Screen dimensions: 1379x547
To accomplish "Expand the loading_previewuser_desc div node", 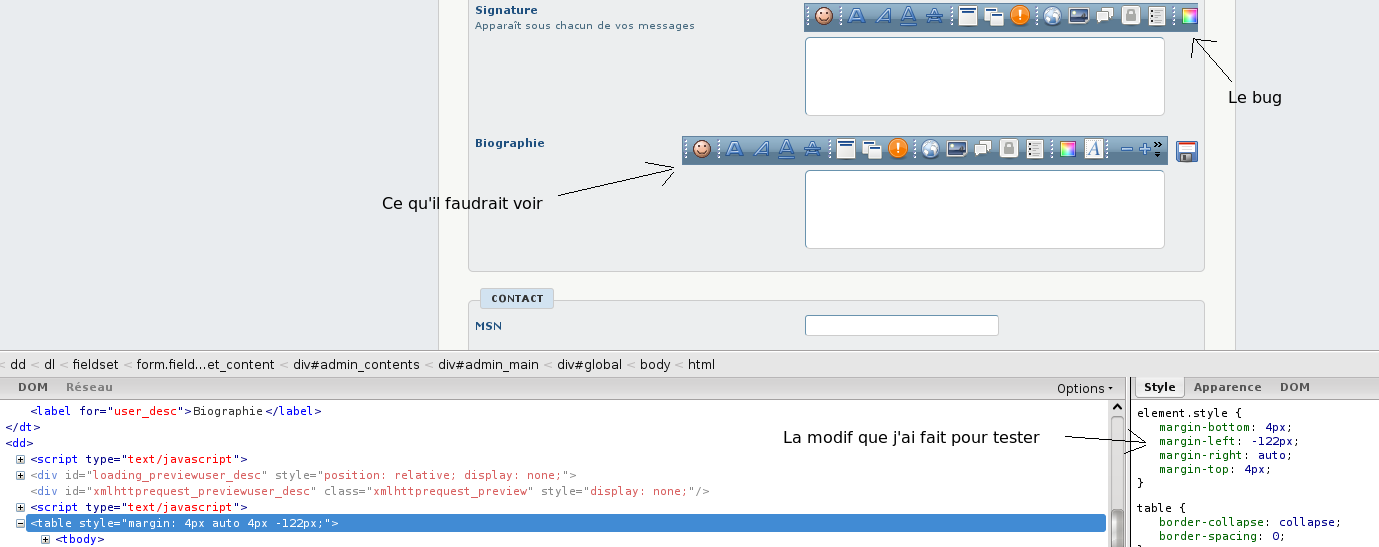I will click(20, 475).
